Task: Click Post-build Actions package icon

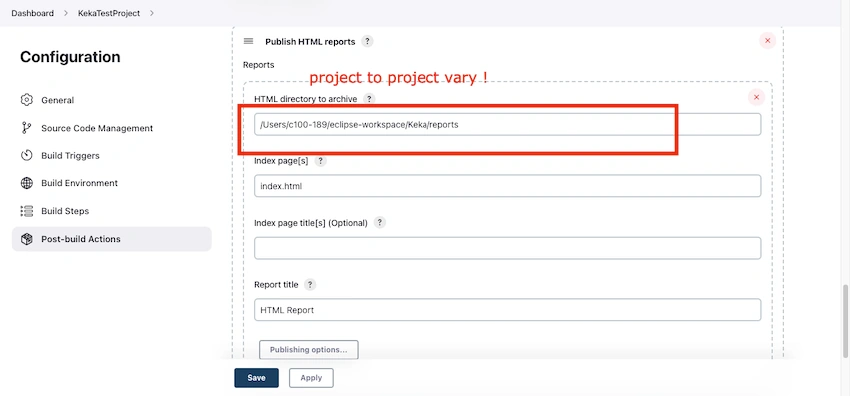Action: 27,239
